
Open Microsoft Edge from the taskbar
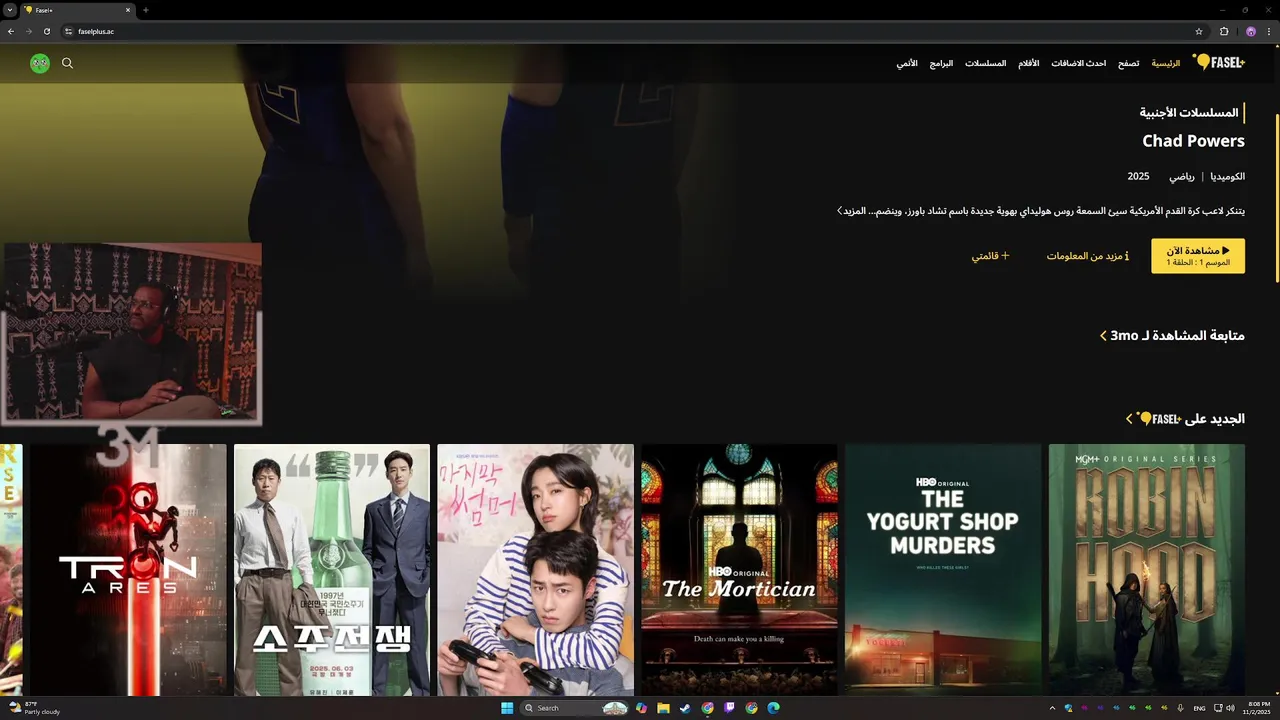pyautogui.click(x=773, y=708)
